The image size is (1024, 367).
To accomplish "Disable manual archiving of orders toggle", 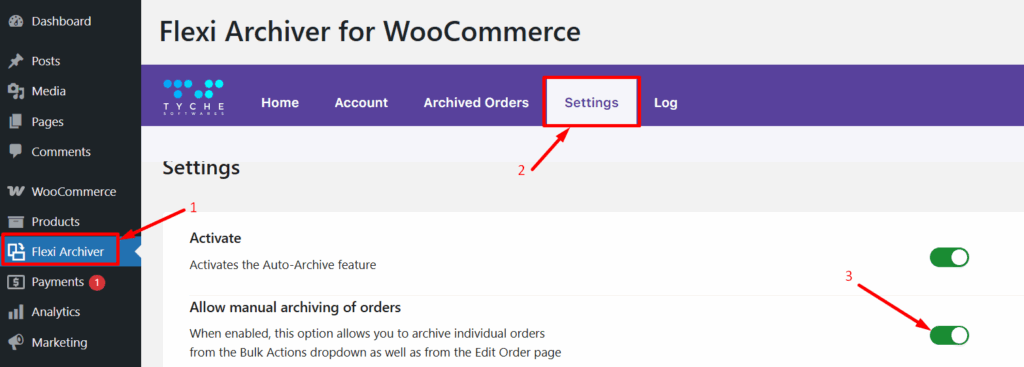I will pyautogui.click(x=949, y=335).
